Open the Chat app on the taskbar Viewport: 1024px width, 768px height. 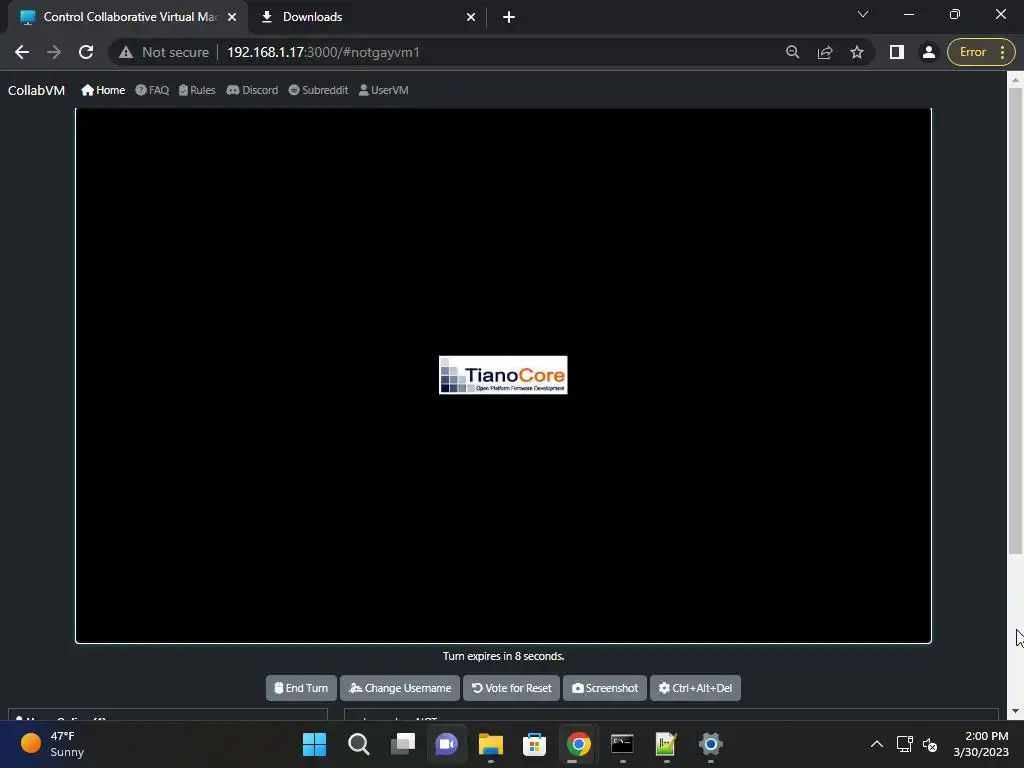coord(447,744)
